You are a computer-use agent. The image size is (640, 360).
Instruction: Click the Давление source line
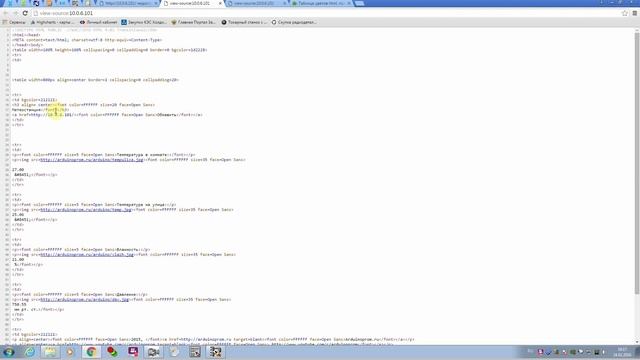coord(80,295)
